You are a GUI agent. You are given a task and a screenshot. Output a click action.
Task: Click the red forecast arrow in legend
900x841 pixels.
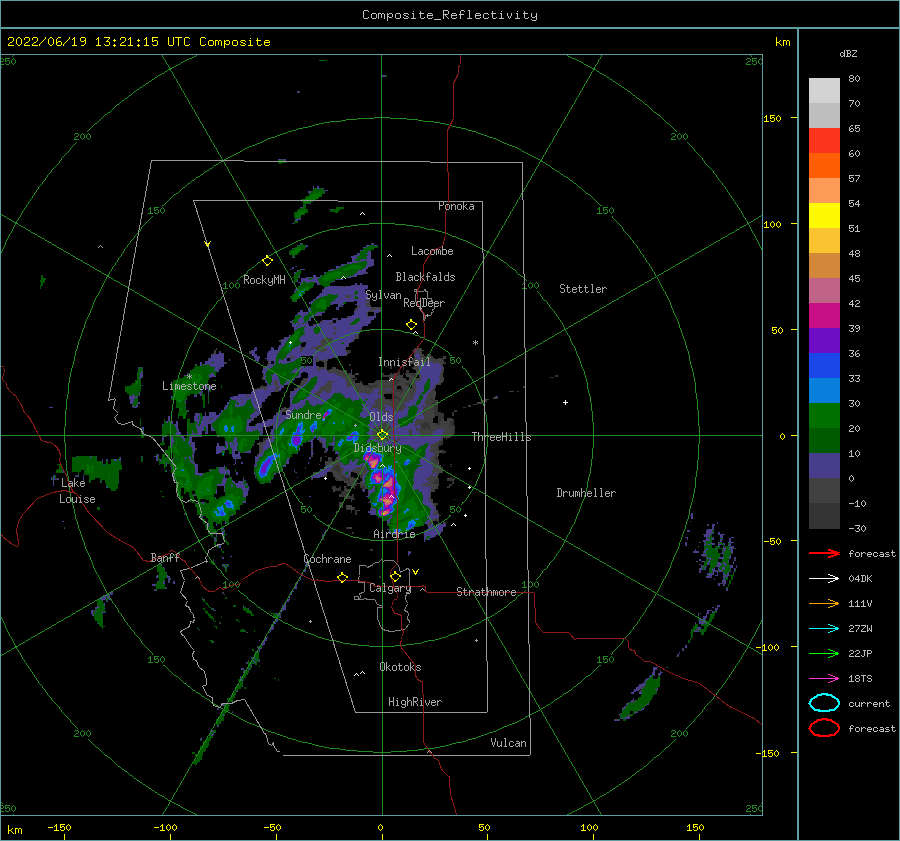click(824, 553)
